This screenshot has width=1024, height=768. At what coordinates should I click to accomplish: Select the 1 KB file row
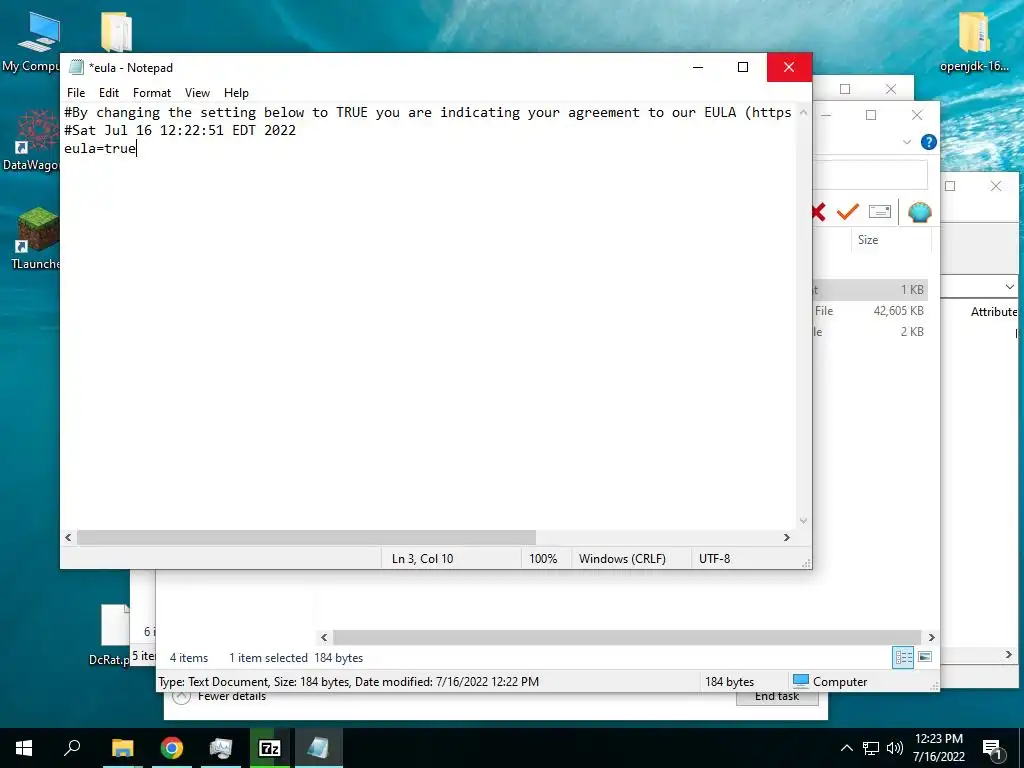[870, 289]
